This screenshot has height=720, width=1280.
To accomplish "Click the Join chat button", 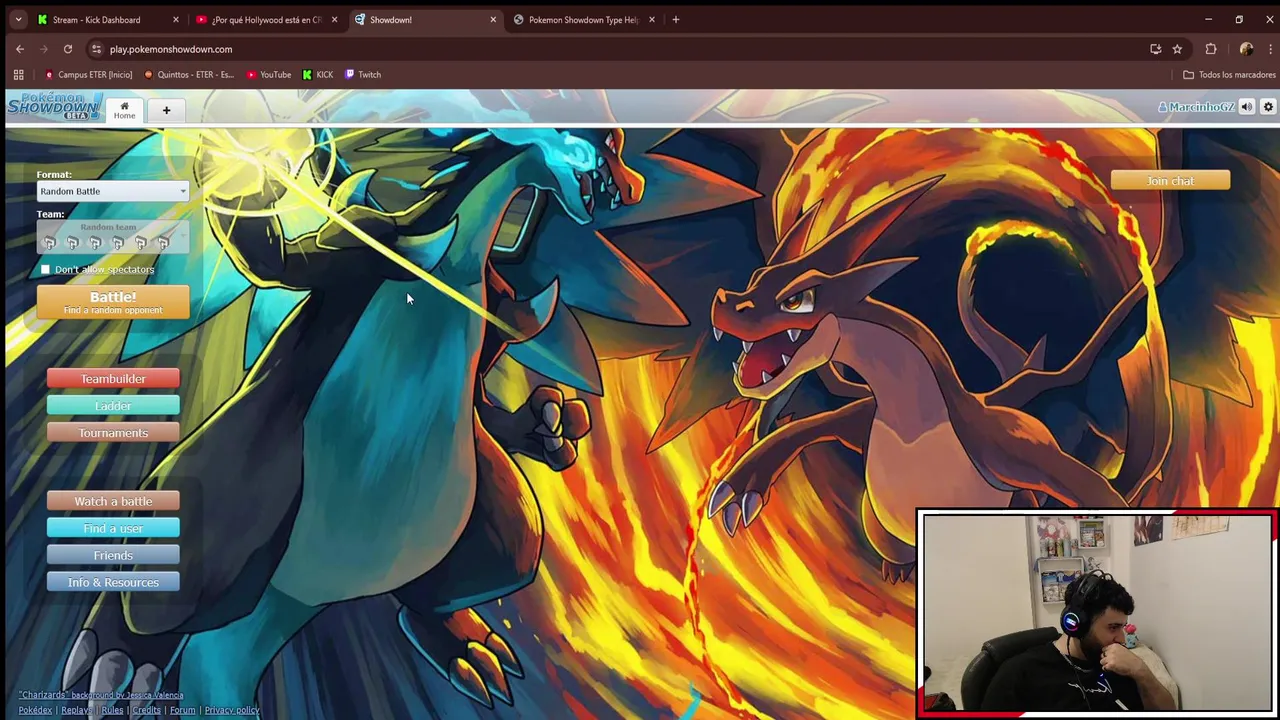I will click(1170, 181).
